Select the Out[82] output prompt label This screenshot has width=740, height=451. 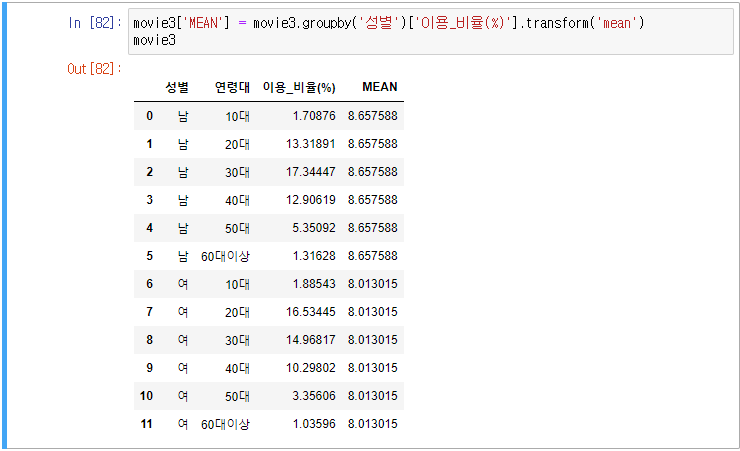(94, 69)
